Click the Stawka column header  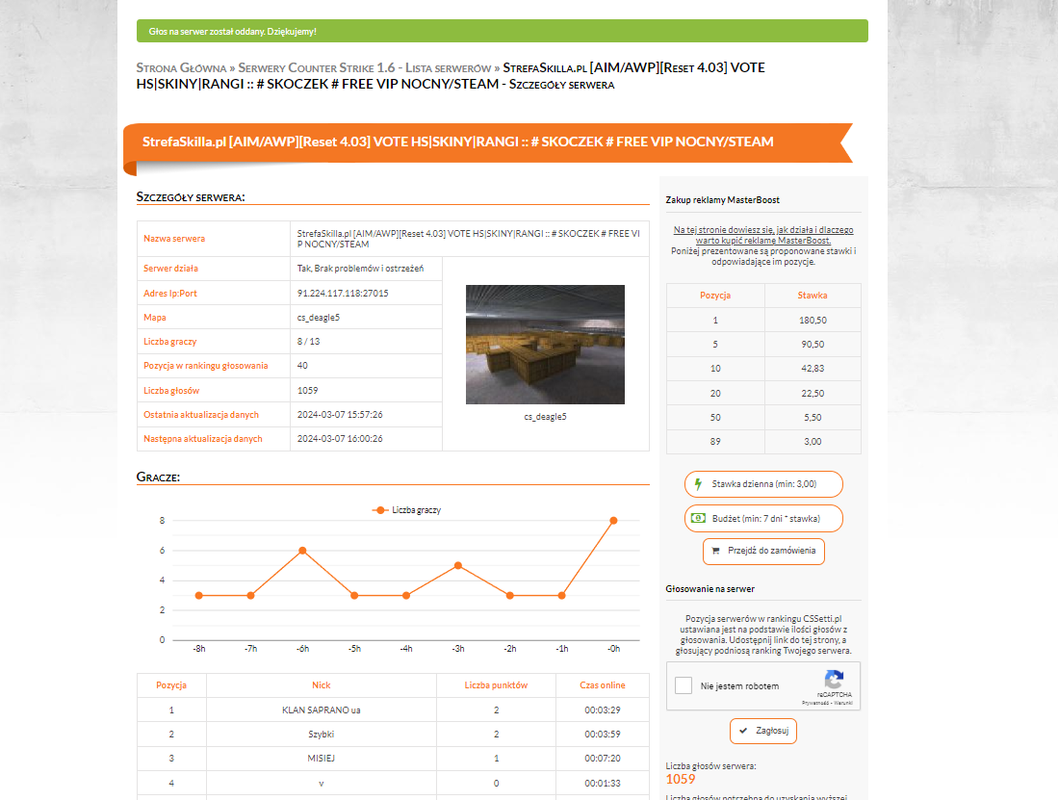[x=812, y=295]
